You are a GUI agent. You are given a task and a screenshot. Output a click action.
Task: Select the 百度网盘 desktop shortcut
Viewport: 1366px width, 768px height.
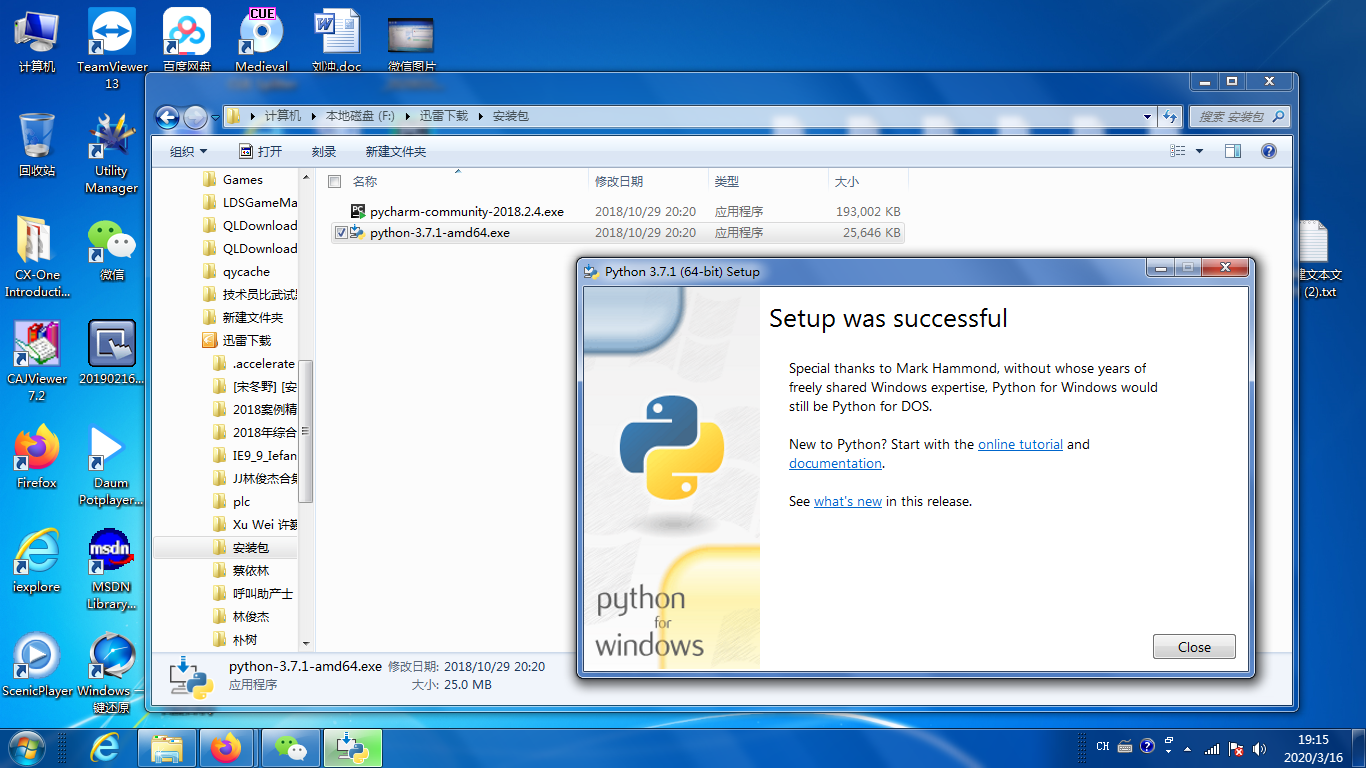tap(187, 41)
